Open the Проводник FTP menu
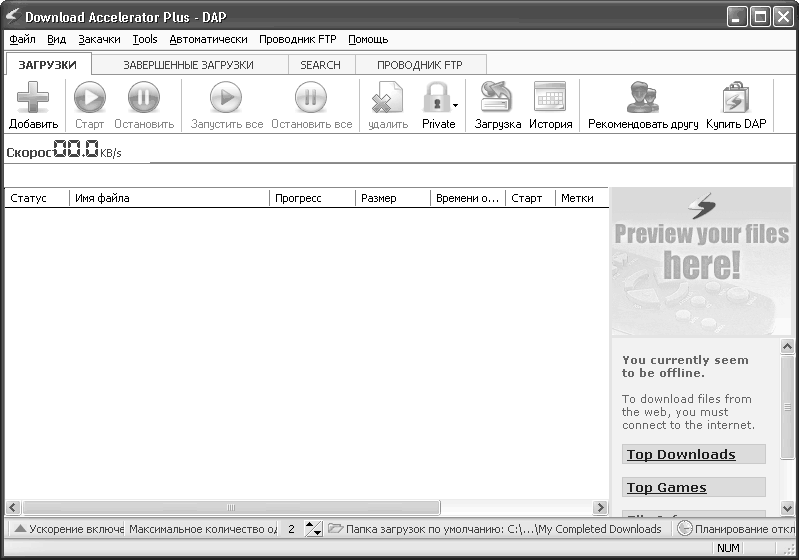Screen dimensions: 799x560 (x=298, y=39)
